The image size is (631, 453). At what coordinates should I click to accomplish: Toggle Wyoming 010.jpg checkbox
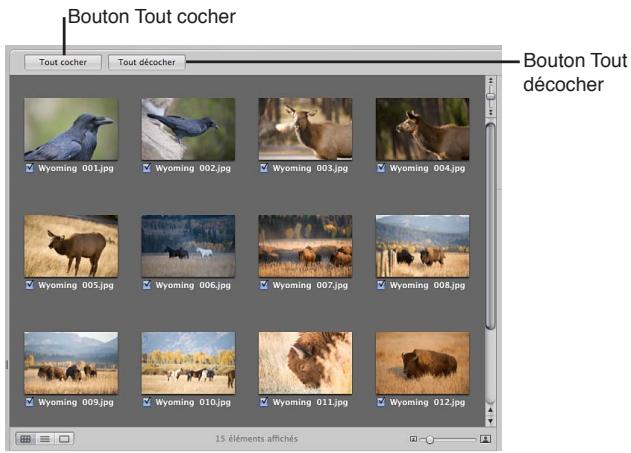point(147,402)
